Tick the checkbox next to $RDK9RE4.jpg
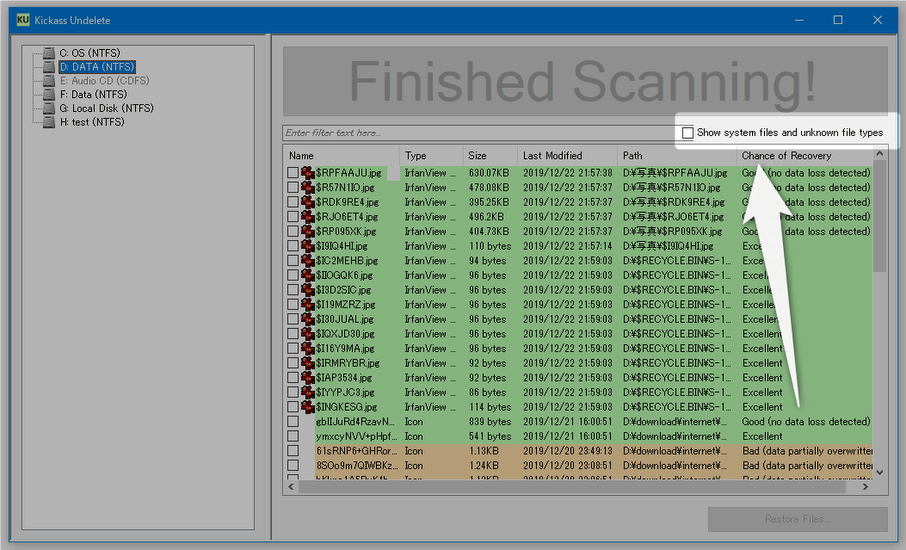Image resolution: width=906 pixels, height=550 pixels. (293, 202)
